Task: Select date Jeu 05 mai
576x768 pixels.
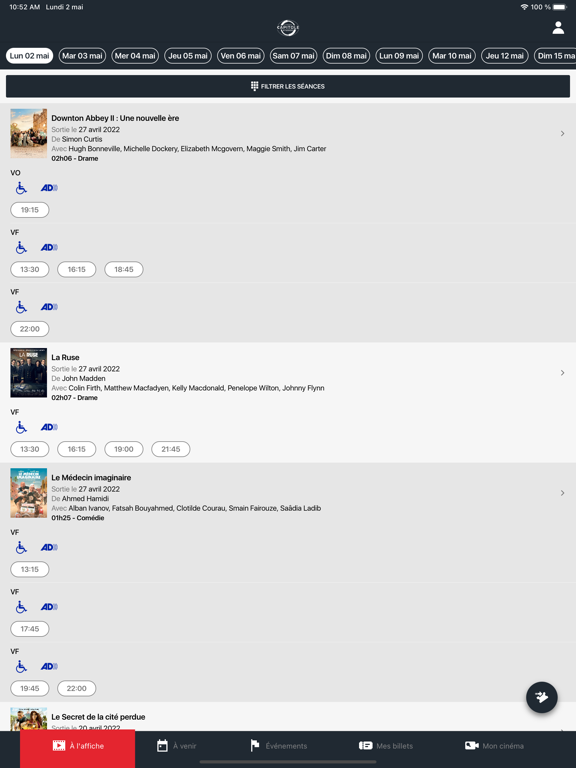Action: 188,56
